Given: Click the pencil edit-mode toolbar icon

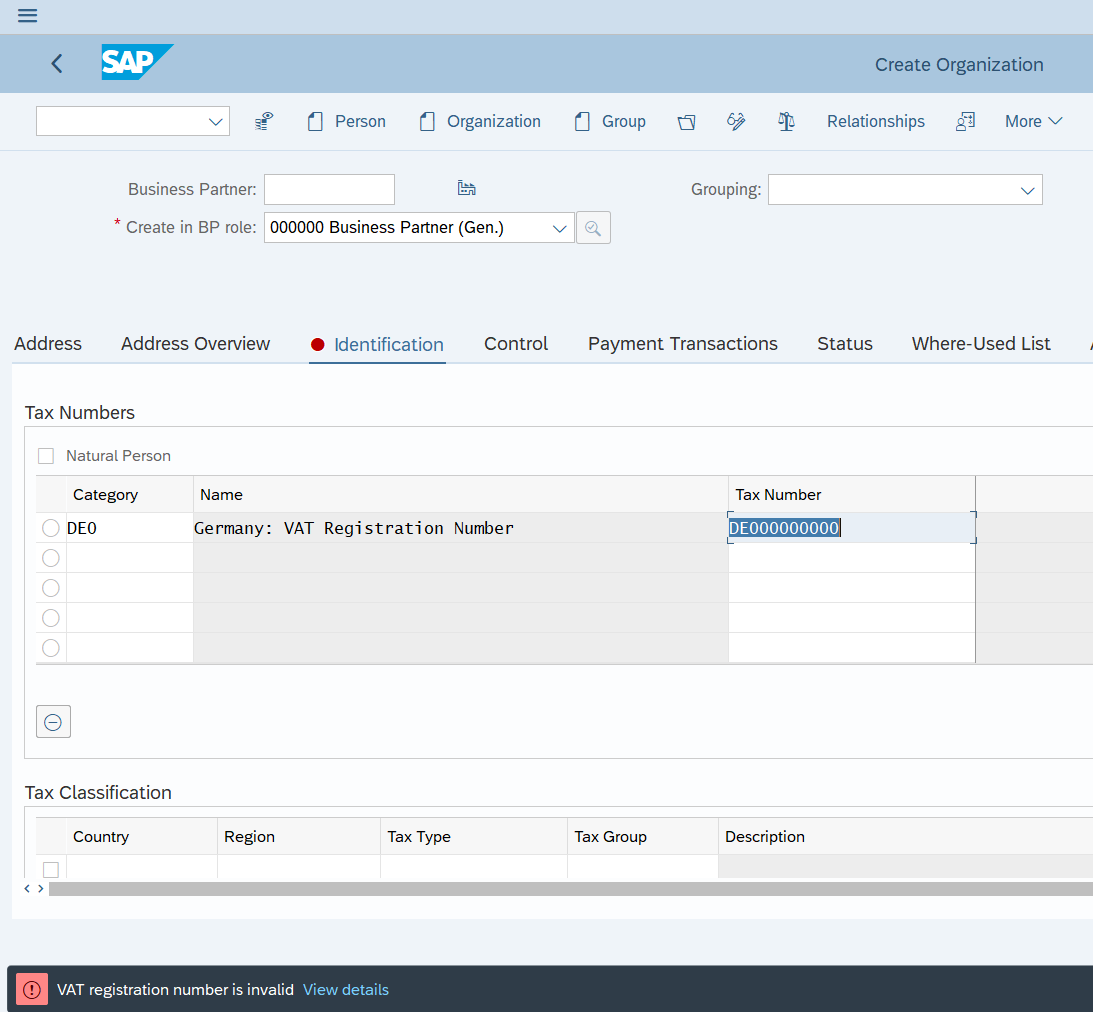Looking at the screenshot, I should coord(736,122).
